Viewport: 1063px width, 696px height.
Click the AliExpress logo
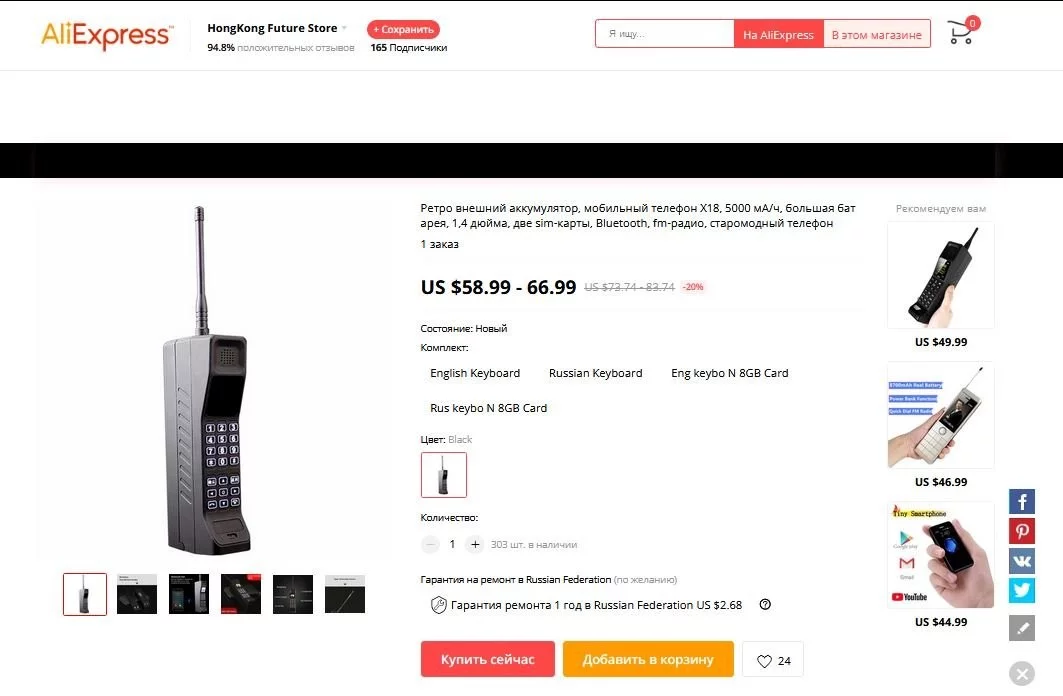click(107, 35)
